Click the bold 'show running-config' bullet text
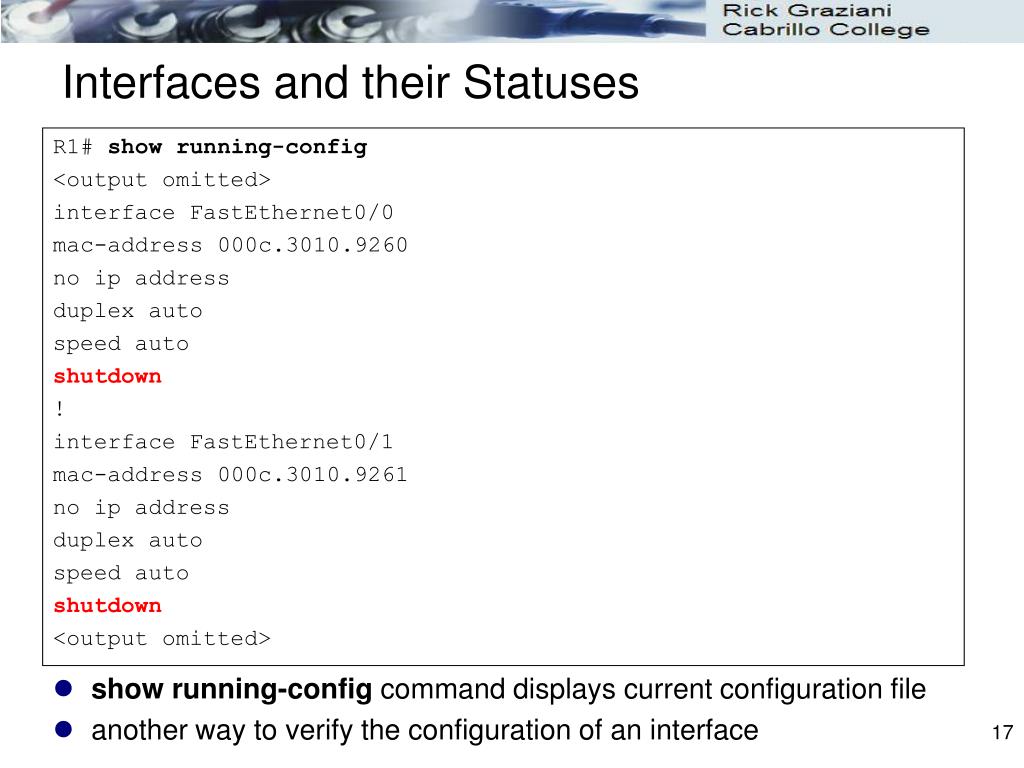The width and height of the screenshot is (1024, 768). 232,690
